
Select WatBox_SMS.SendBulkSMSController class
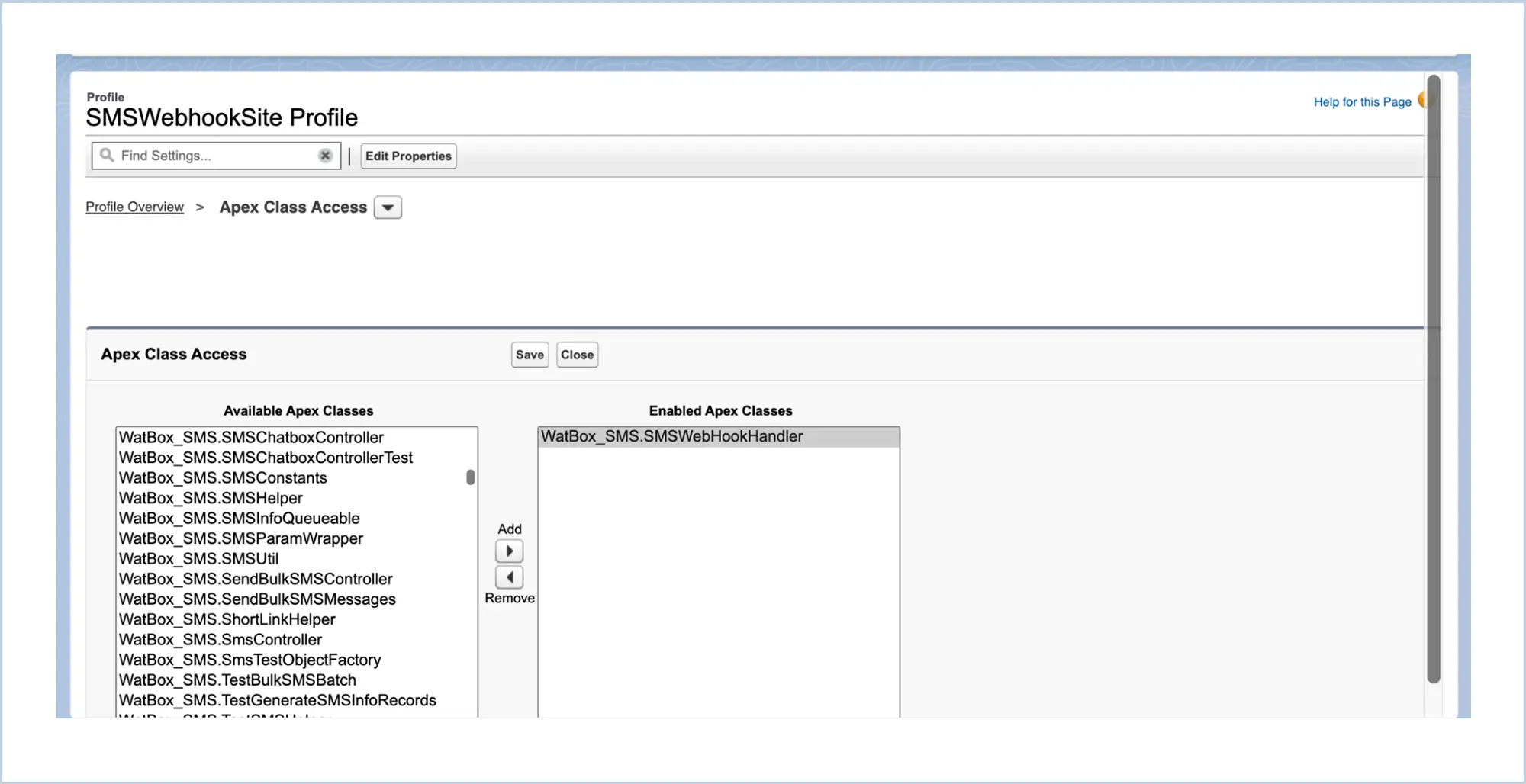(256, 579)
